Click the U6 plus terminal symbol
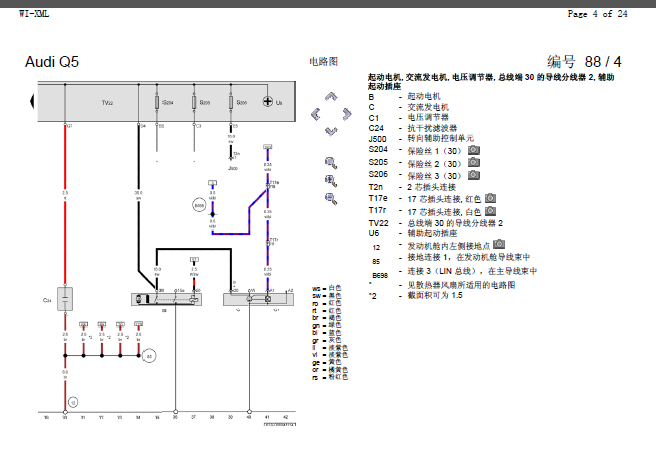656x458 pixels. [267, 101]
